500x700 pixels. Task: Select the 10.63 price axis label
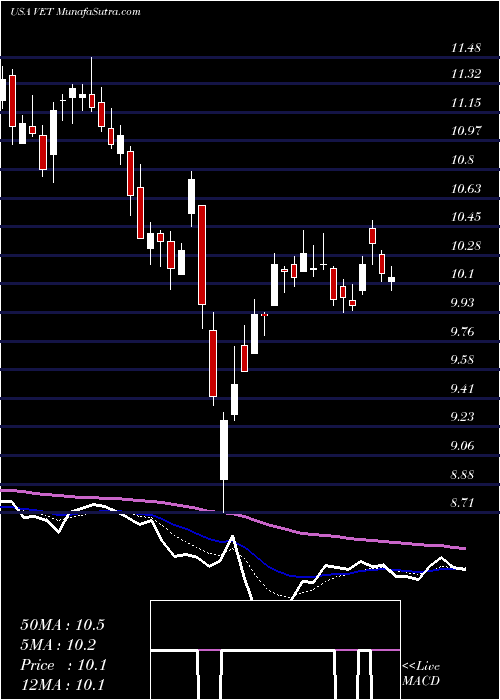(x=466, y=188)
